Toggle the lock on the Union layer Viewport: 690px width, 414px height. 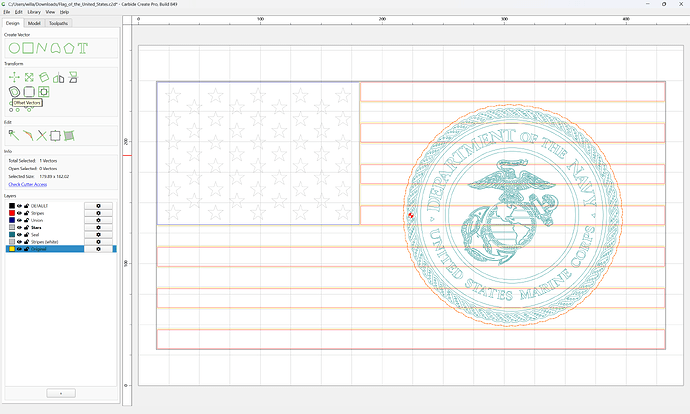coord(26,220)
